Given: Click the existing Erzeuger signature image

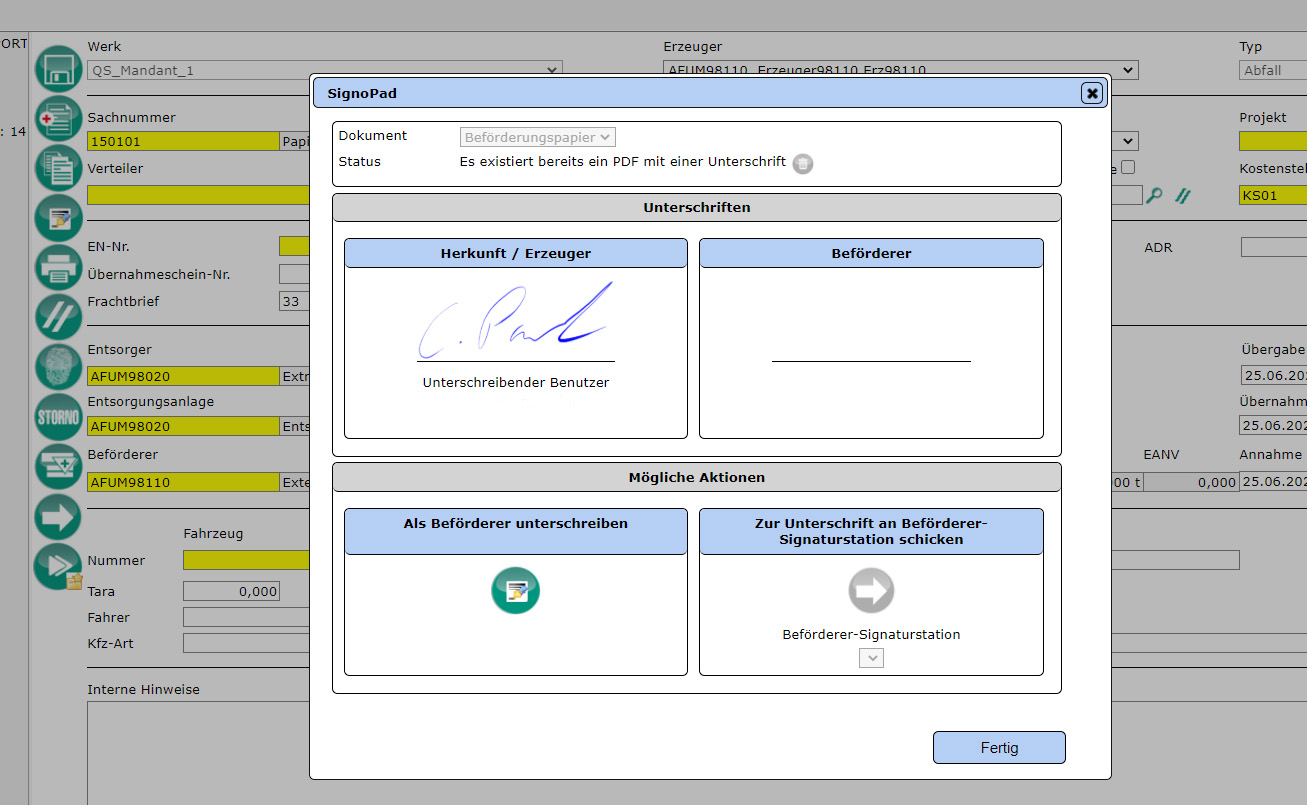Looking at the screenshot, I should tap(516, 320).
